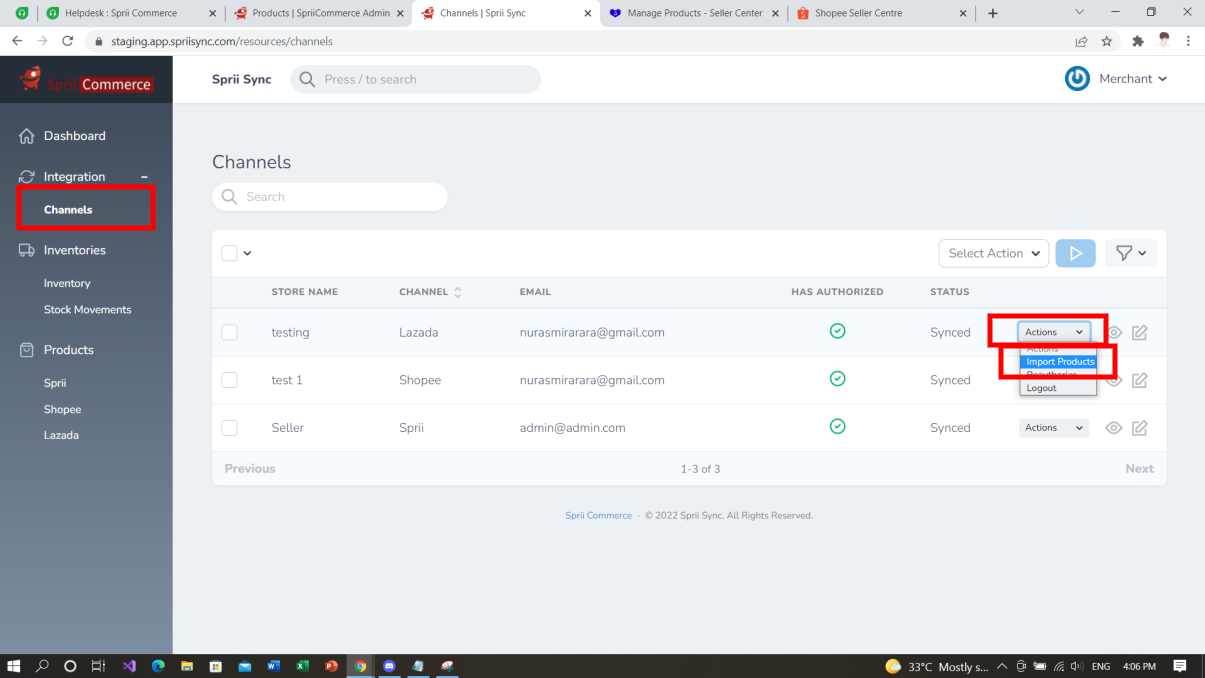Viewport: 1205px width, 678px height.
Task: Open Actions dropdown for testing row
Action: coord(1054,332)
